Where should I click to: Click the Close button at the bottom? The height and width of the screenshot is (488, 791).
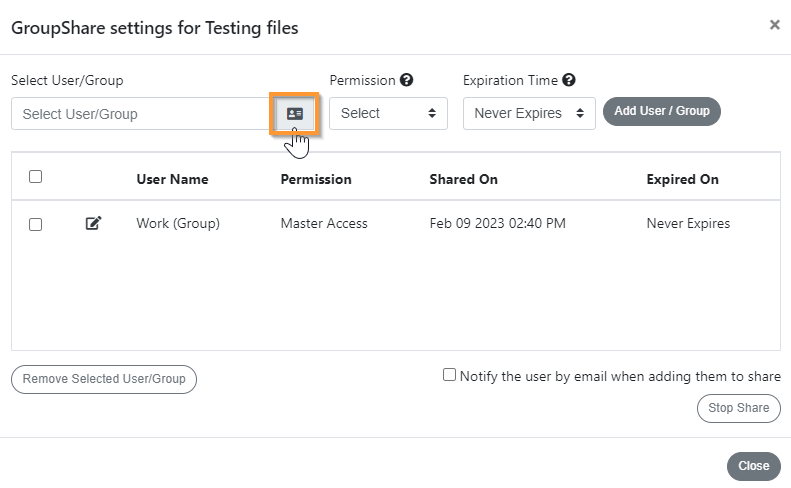click(x=754, y=466)
